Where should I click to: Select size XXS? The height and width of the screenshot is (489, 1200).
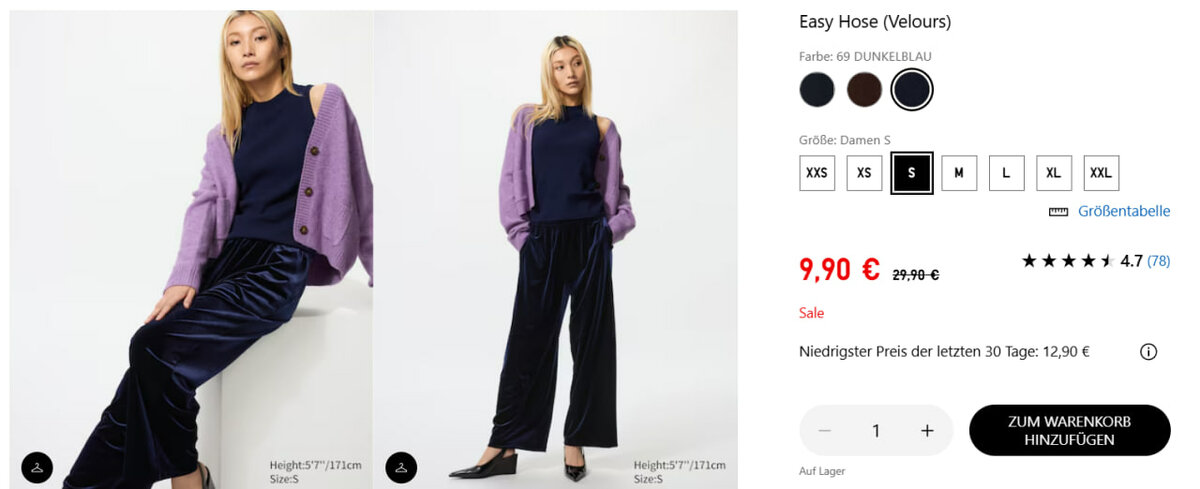pyautogui.click(x=817, y=173)
